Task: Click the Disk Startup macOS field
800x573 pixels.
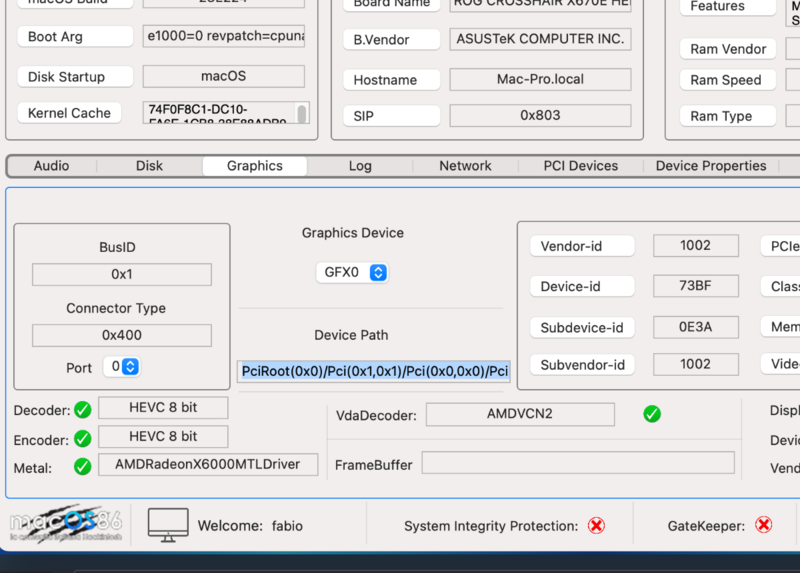Action: (x=223, y=77)
